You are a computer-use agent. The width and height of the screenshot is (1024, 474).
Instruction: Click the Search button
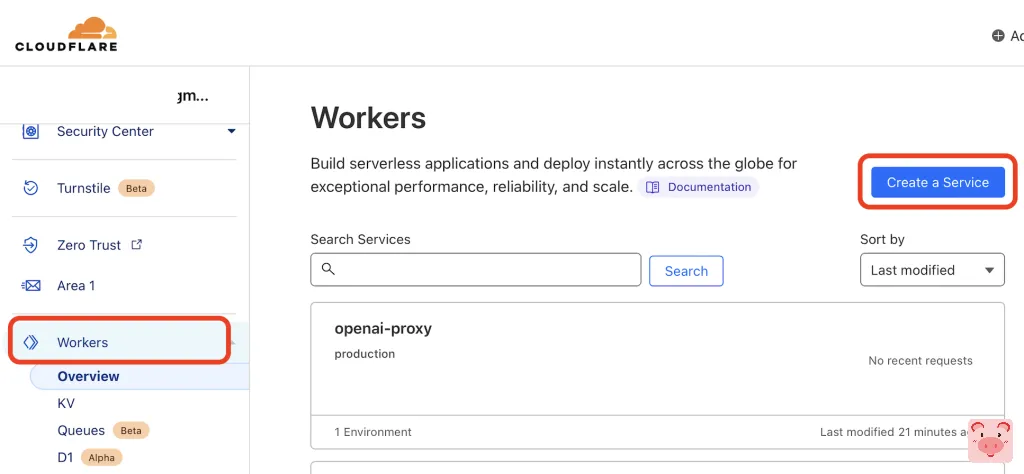click(x=686, y=271)
